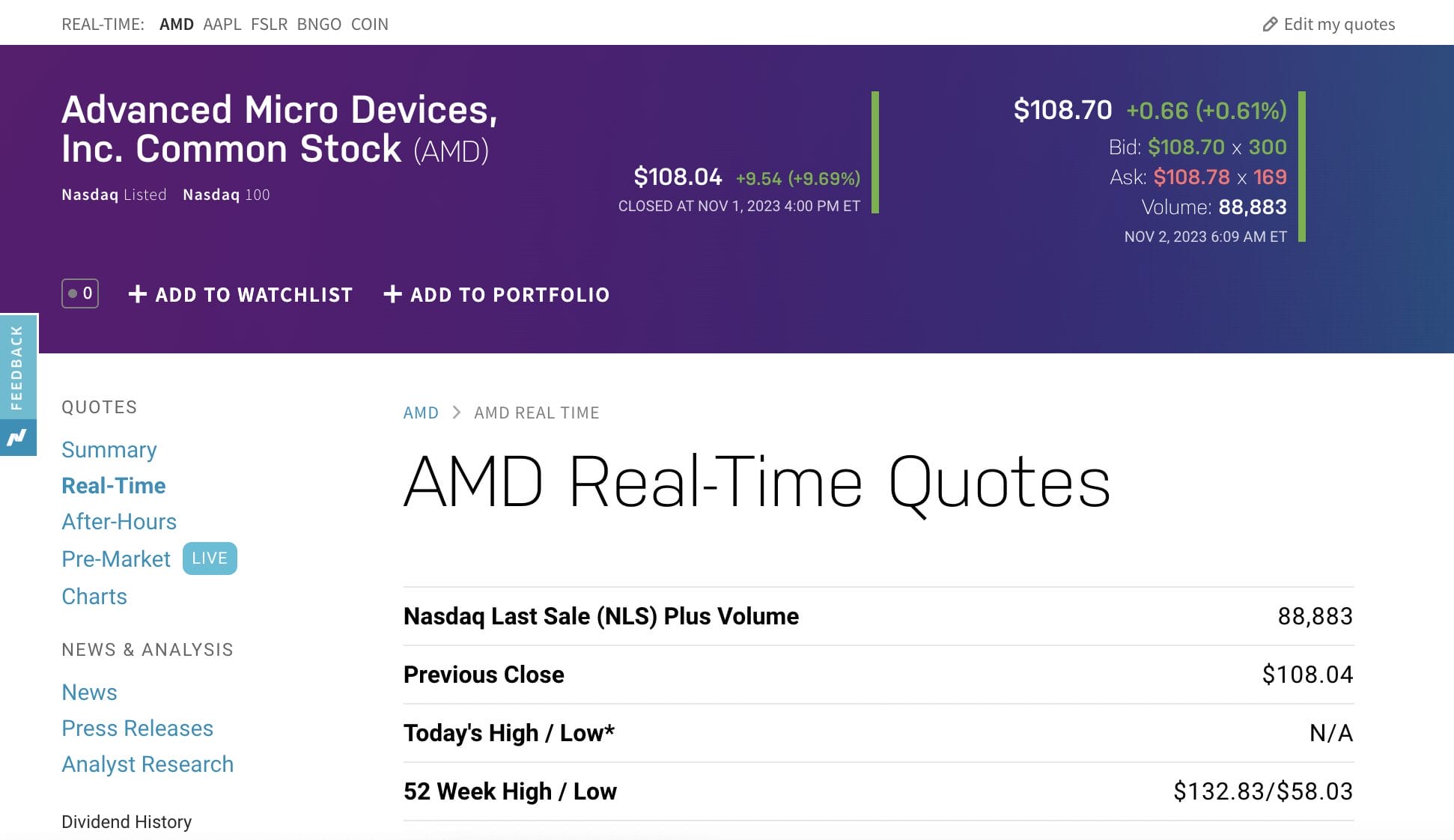Screen dimensions: 1454x840
Task: Open Analyst Research in the sidebar
Action: [x=147, y=764]
